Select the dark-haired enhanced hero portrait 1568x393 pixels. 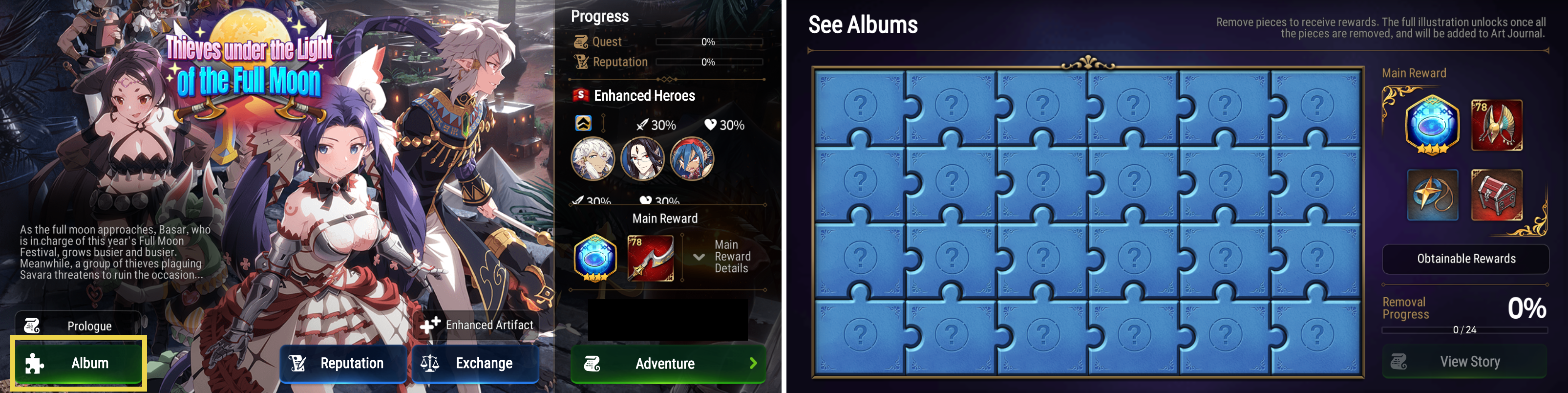pos(642,158)
